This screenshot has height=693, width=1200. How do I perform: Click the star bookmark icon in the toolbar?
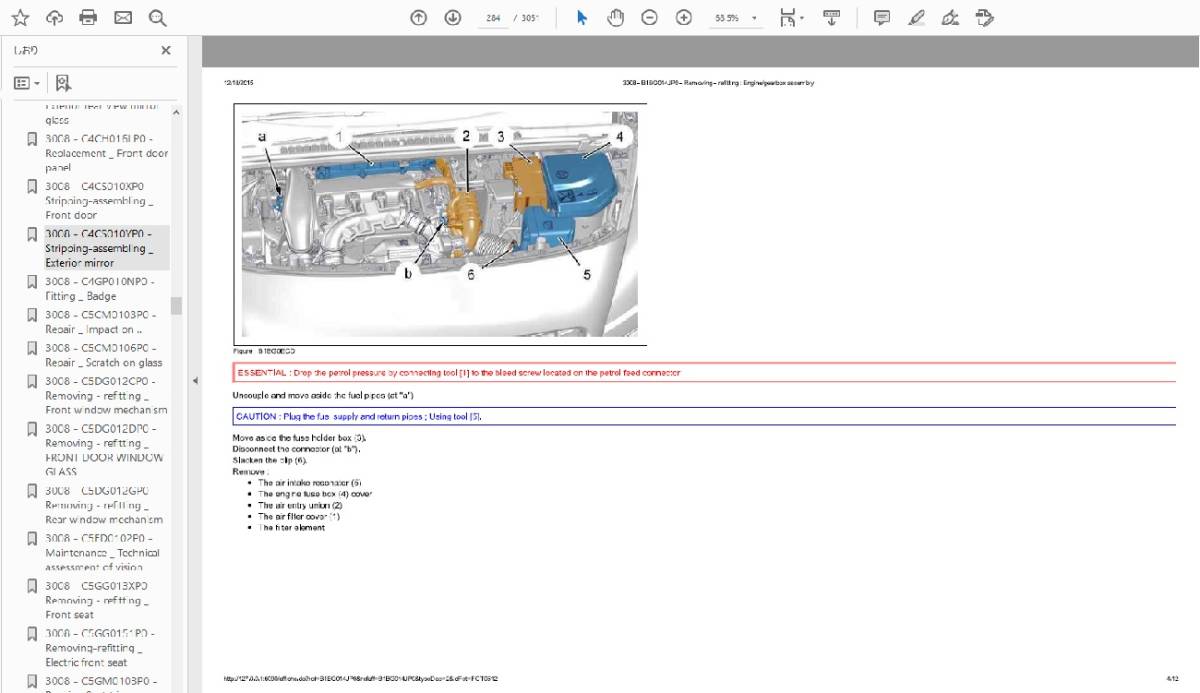pyautogui.click(x=20, y=18)
